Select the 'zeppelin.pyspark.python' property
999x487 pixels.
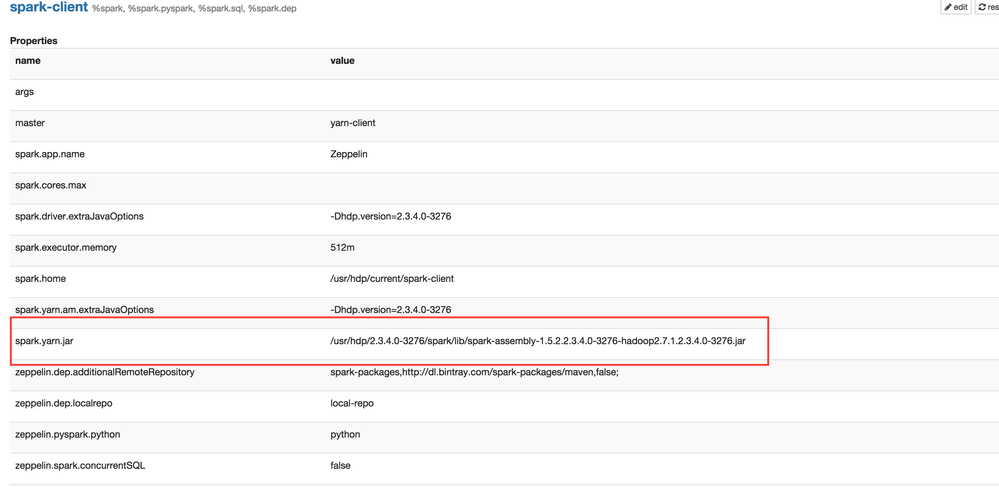tap(68, 435)
